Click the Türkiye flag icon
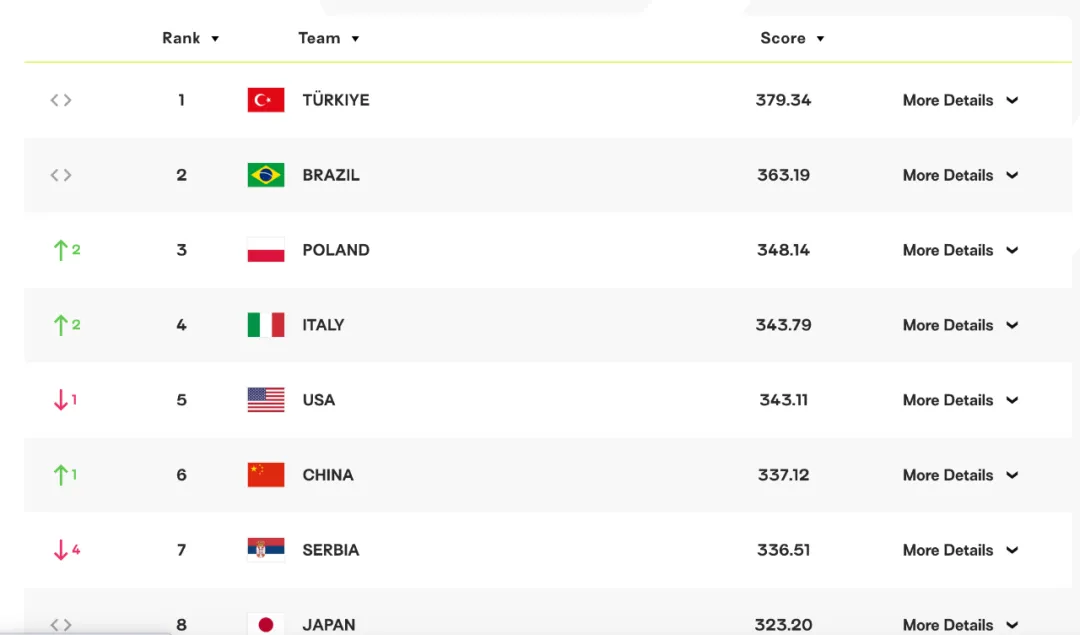1080x635 pixels. [266, 100]
